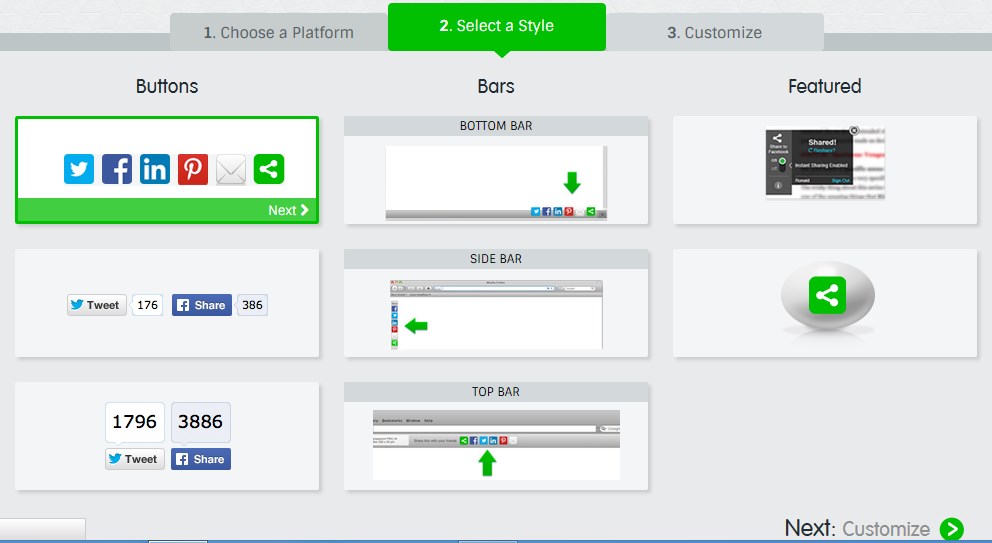Select the green share egg featured style
992x543 pixels.
(825, 302)
